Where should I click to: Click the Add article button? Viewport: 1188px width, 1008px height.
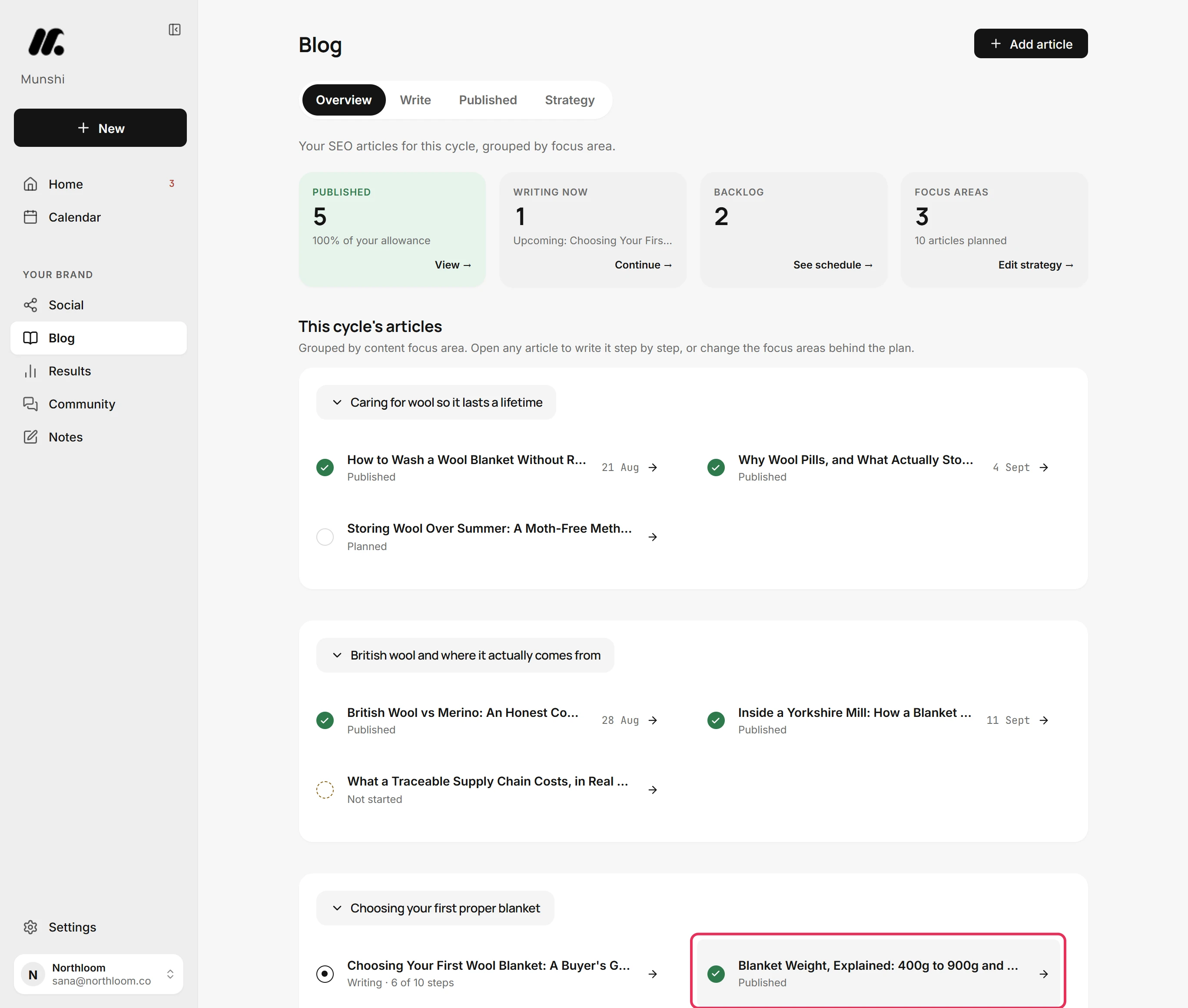click(1031, 44)
